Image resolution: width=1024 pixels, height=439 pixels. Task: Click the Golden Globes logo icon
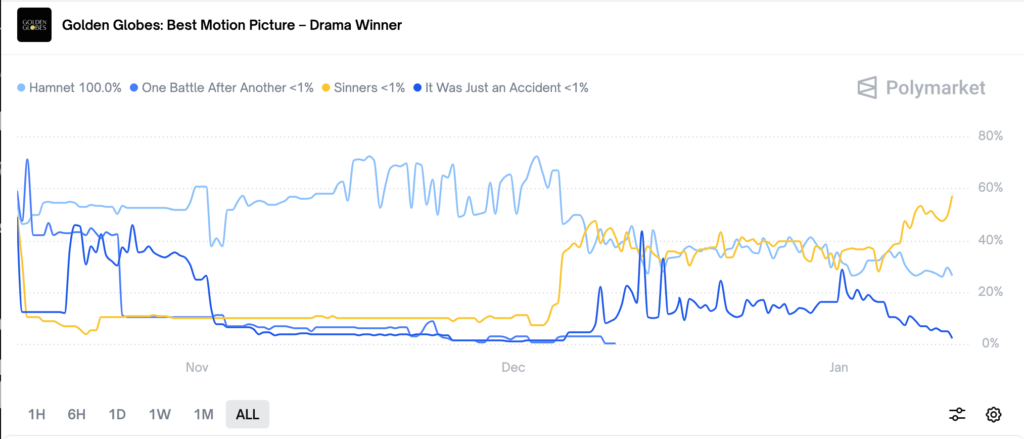pos(34,24)
